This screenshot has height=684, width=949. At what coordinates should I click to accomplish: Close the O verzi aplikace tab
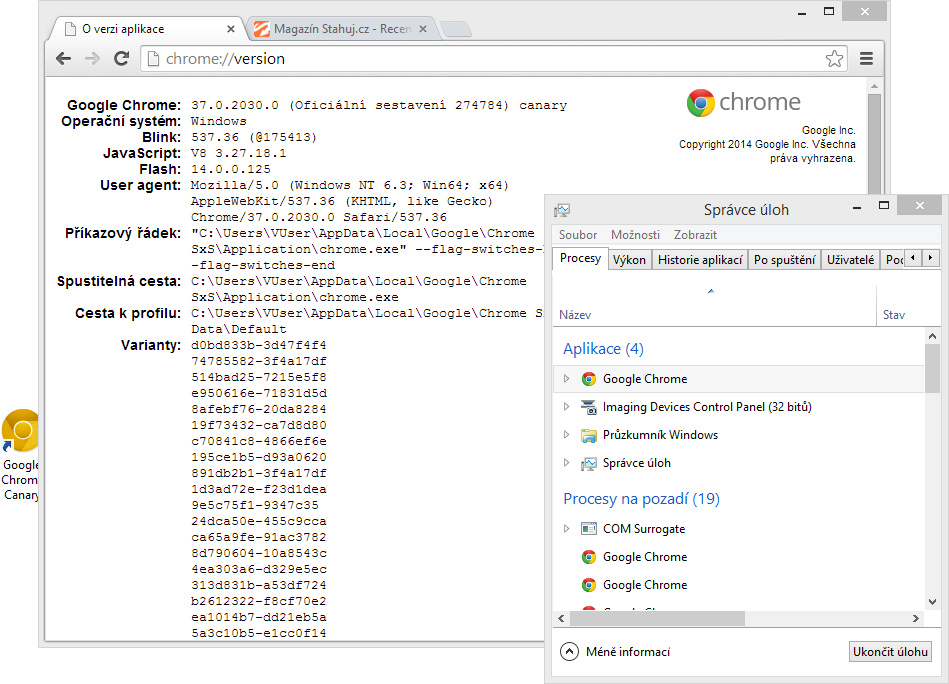point(231,29)
